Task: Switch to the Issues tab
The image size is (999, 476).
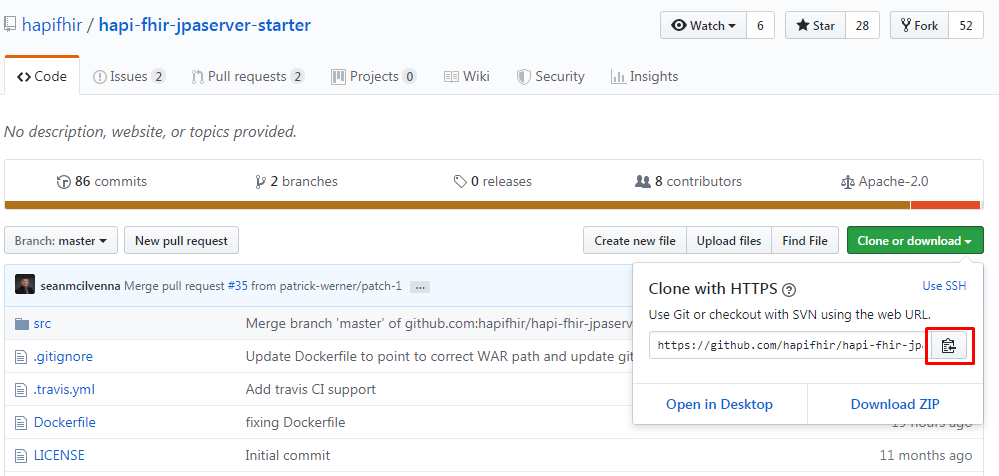Action: pos(128,76)
